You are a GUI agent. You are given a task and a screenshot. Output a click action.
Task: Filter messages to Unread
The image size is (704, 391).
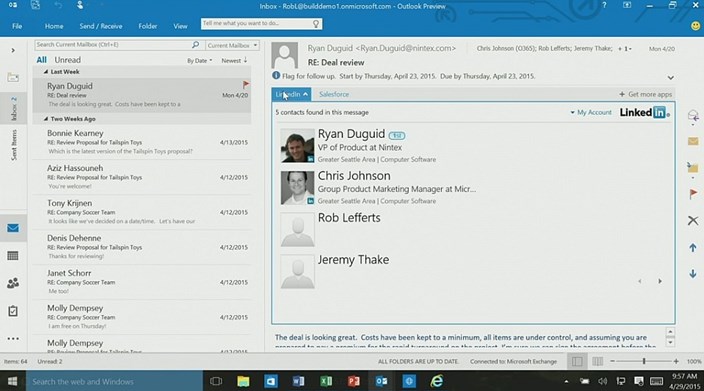point(67,60)
